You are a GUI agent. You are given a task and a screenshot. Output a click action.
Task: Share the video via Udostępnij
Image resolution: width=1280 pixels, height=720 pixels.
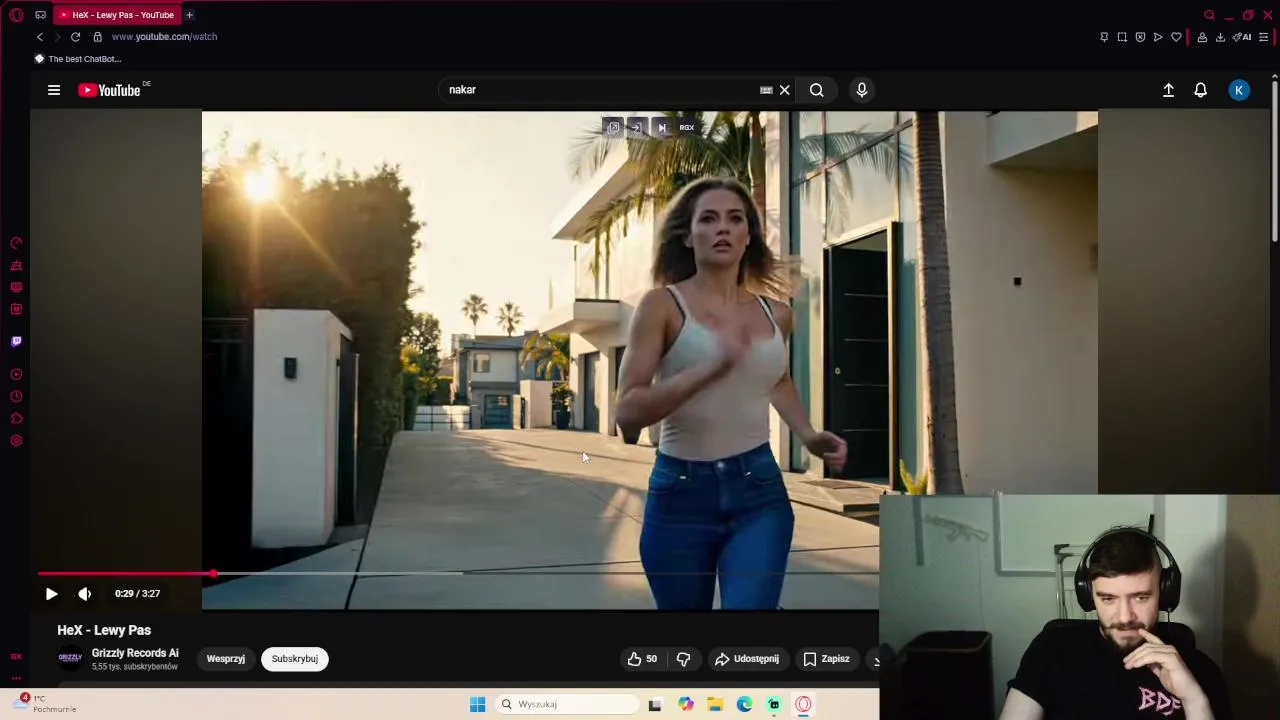[747, 659]
